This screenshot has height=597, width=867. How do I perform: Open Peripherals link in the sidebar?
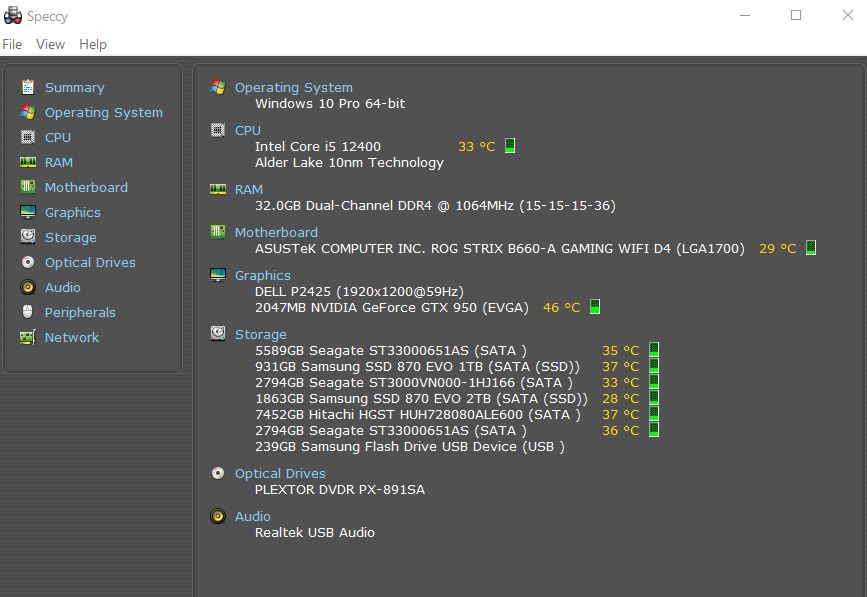click(x=80, y=312)
